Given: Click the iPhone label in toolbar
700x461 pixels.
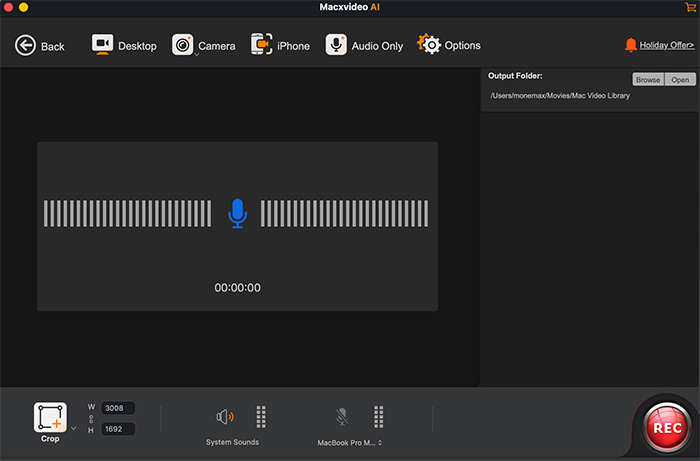Looking at the screenshot, I should pos(293,46).
